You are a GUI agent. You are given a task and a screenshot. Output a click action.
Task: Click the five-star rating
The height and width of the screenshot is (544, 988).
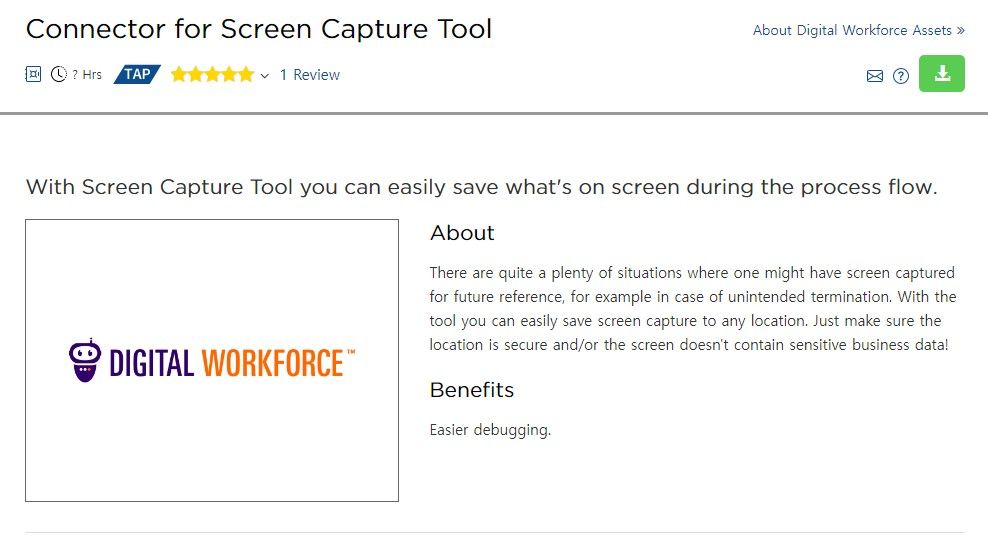coord(212,74)
